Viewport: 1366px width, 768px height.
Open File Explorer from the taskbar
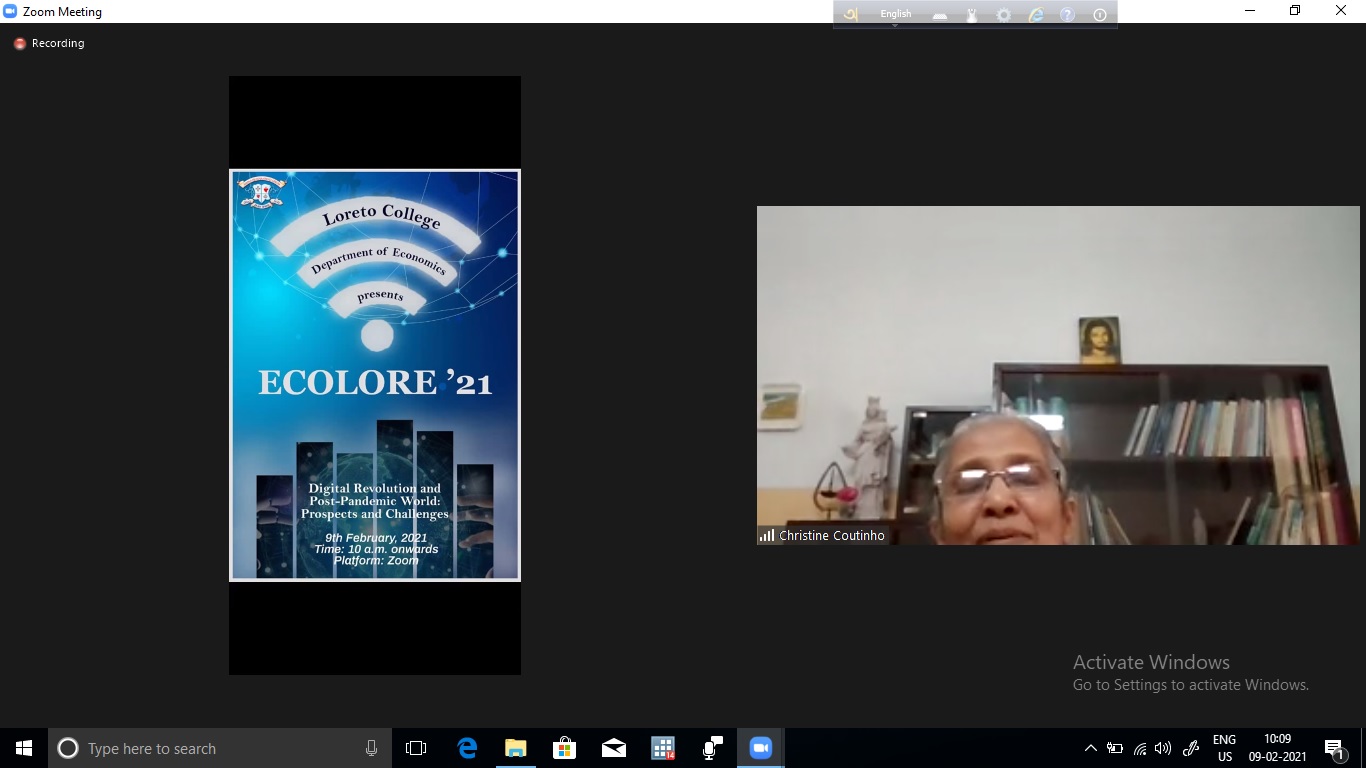515,748
